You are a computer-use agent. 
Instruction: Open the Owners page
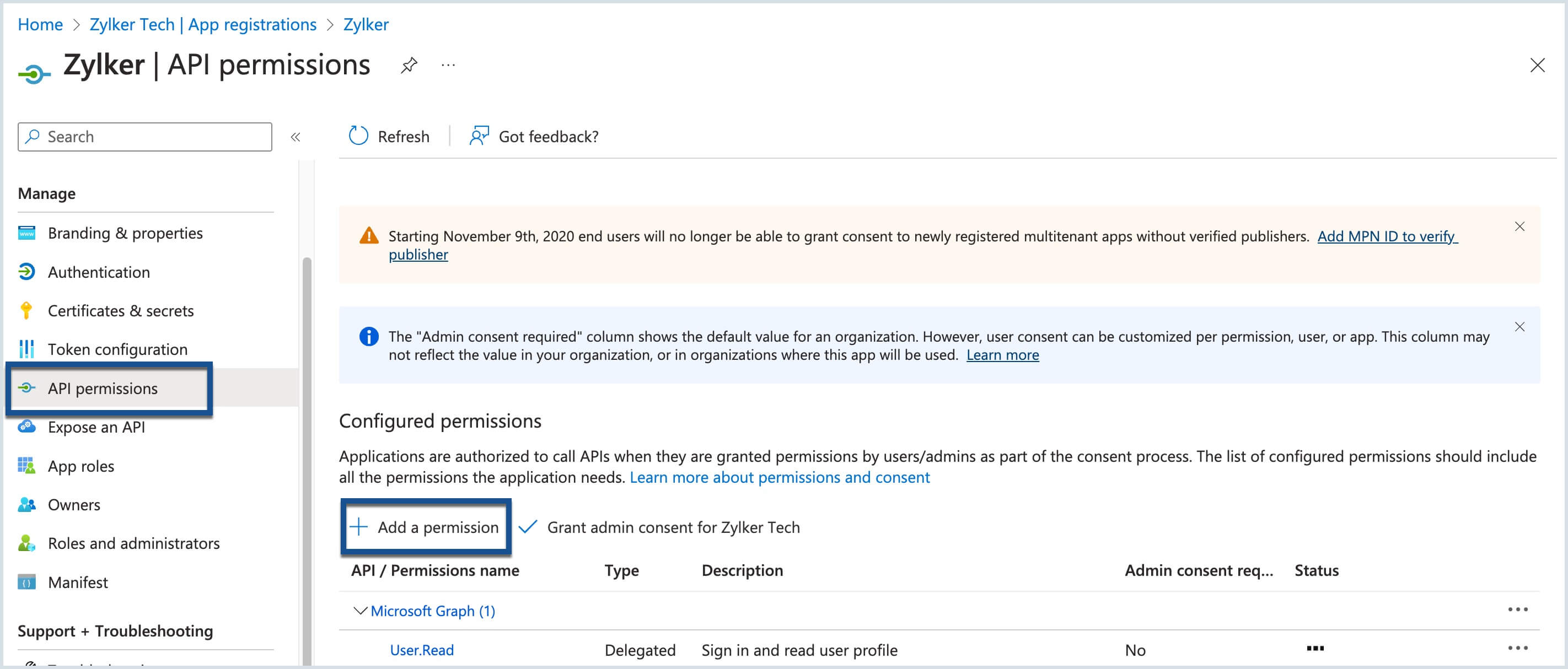click(74, 505)
